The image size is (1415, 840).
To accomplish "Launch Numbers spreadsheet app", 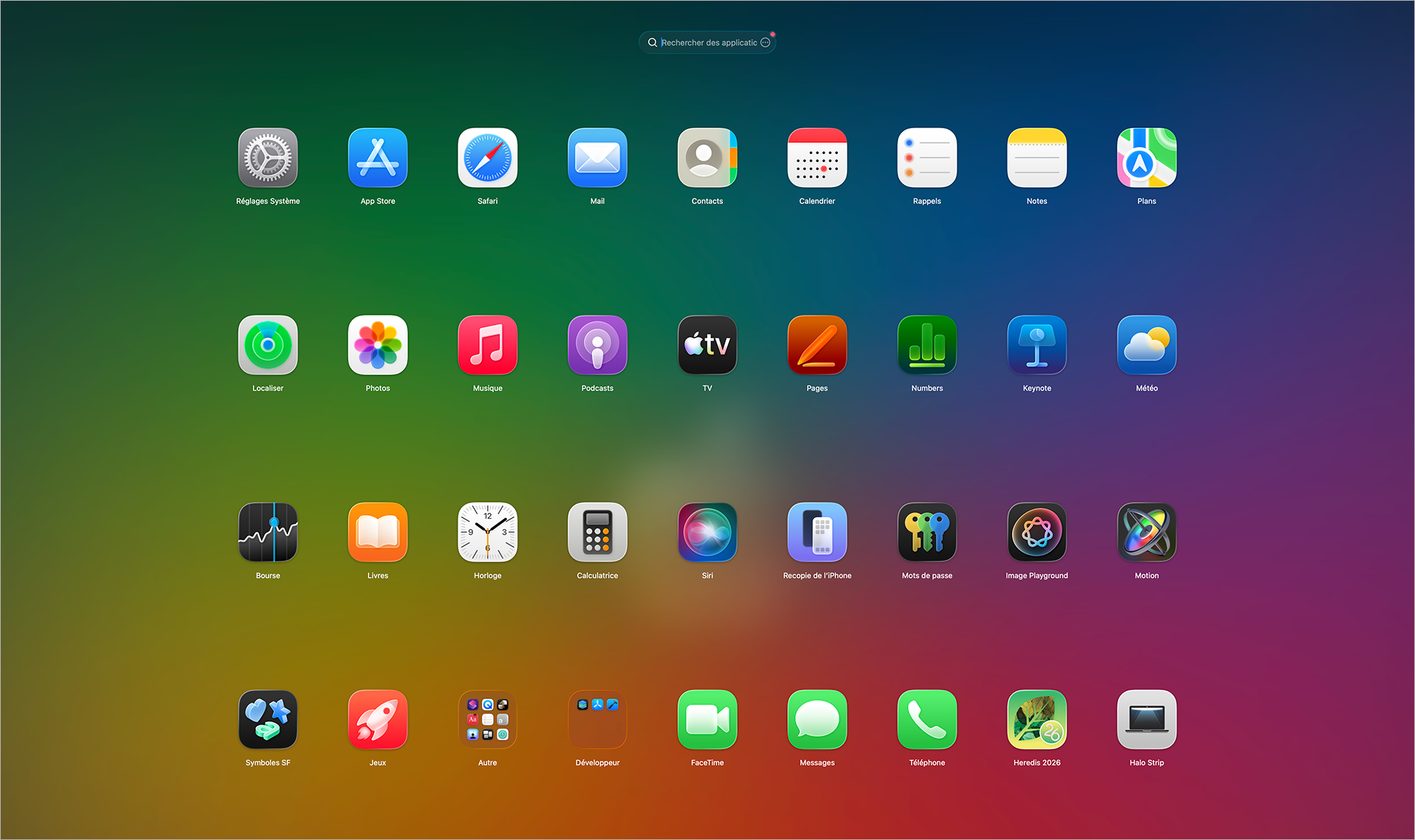I will pyautogui.click(x=926, y=345).
